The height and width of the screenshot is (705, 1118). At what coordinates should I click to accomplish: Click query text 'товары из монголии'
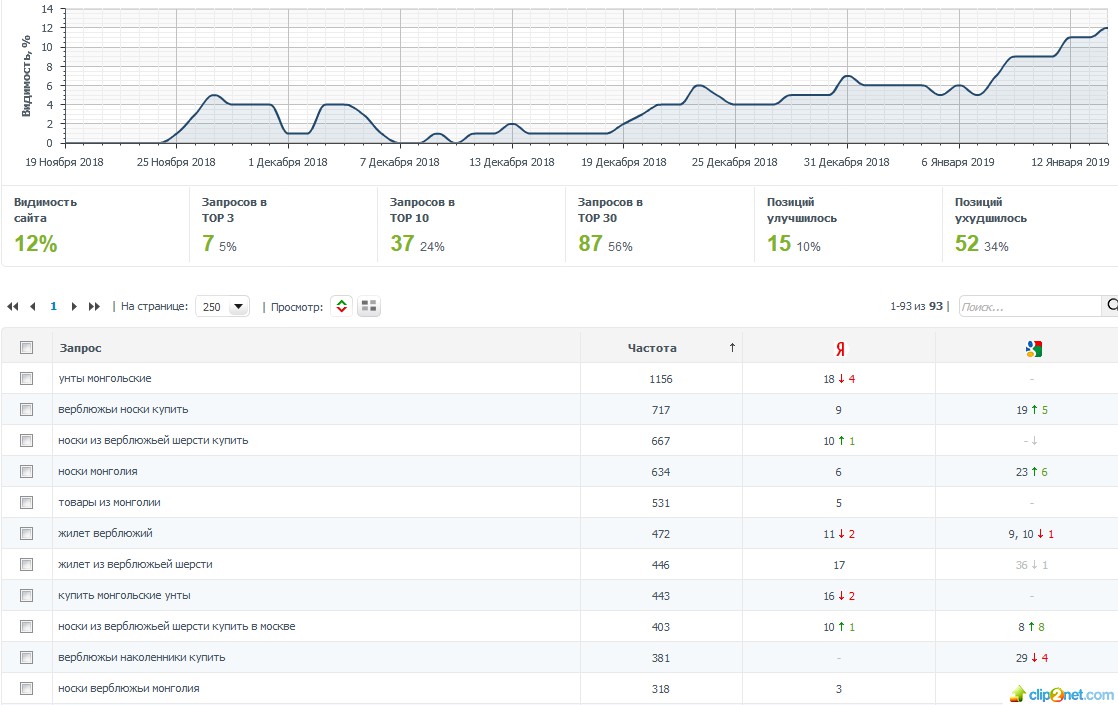coord(109,503)
